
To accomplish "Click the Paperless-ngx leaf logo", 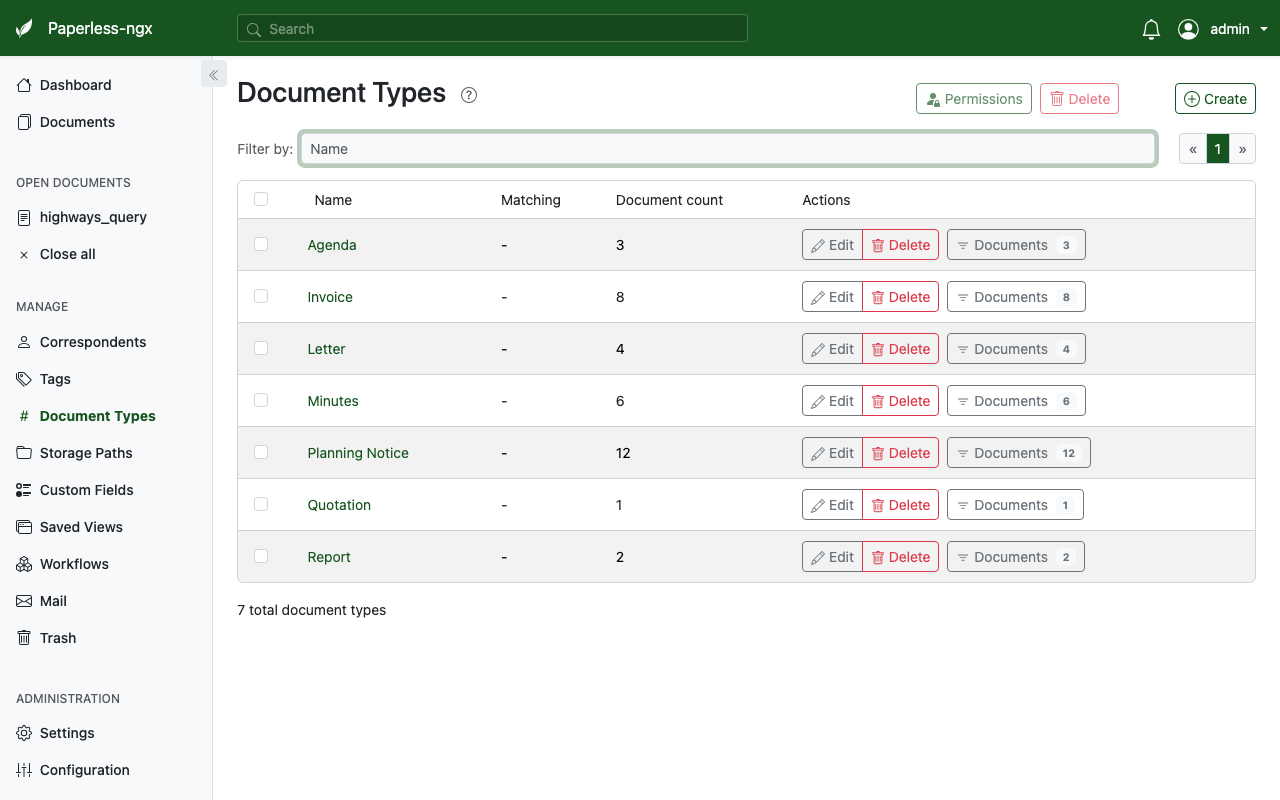I will click(25, 29).
